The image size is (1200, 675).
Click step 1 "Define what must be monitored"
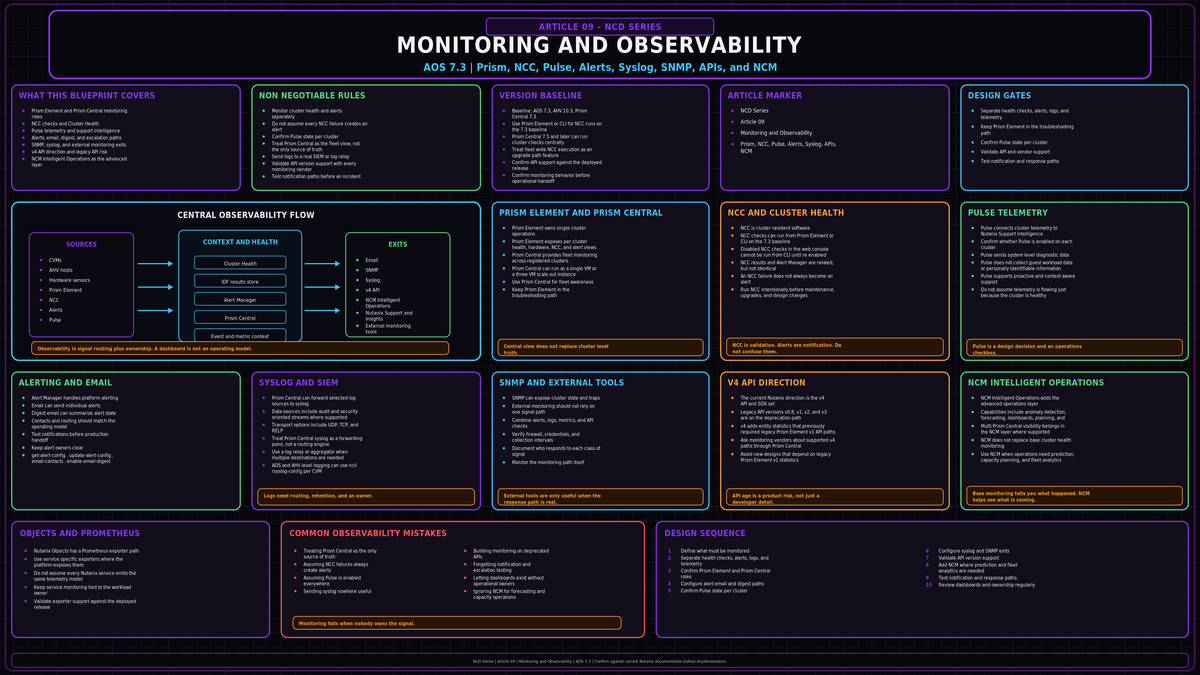point(714,550)
